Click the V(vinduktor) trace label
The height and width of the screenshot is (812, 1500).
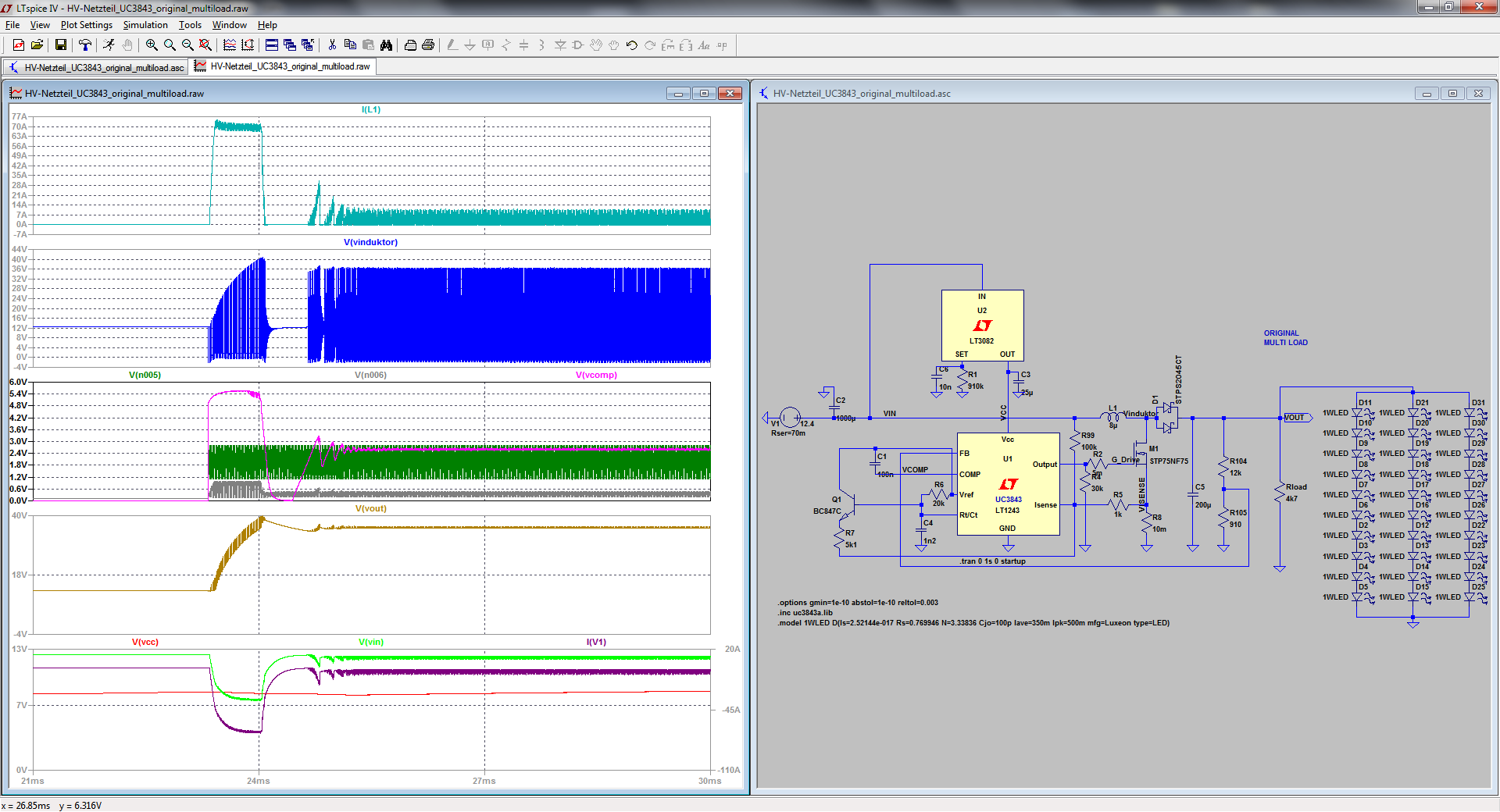[x=370, y=242]
